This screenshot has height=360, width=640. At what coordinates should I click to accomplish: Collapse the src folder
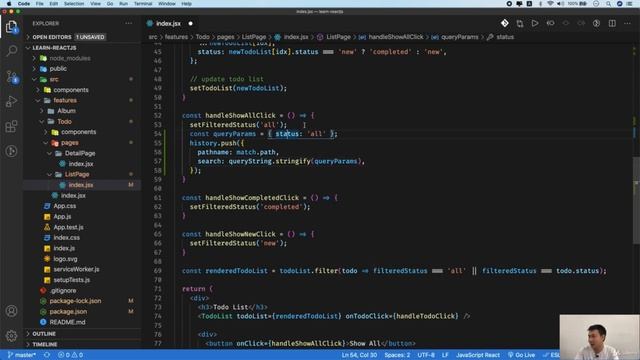[x=54, y=80]
